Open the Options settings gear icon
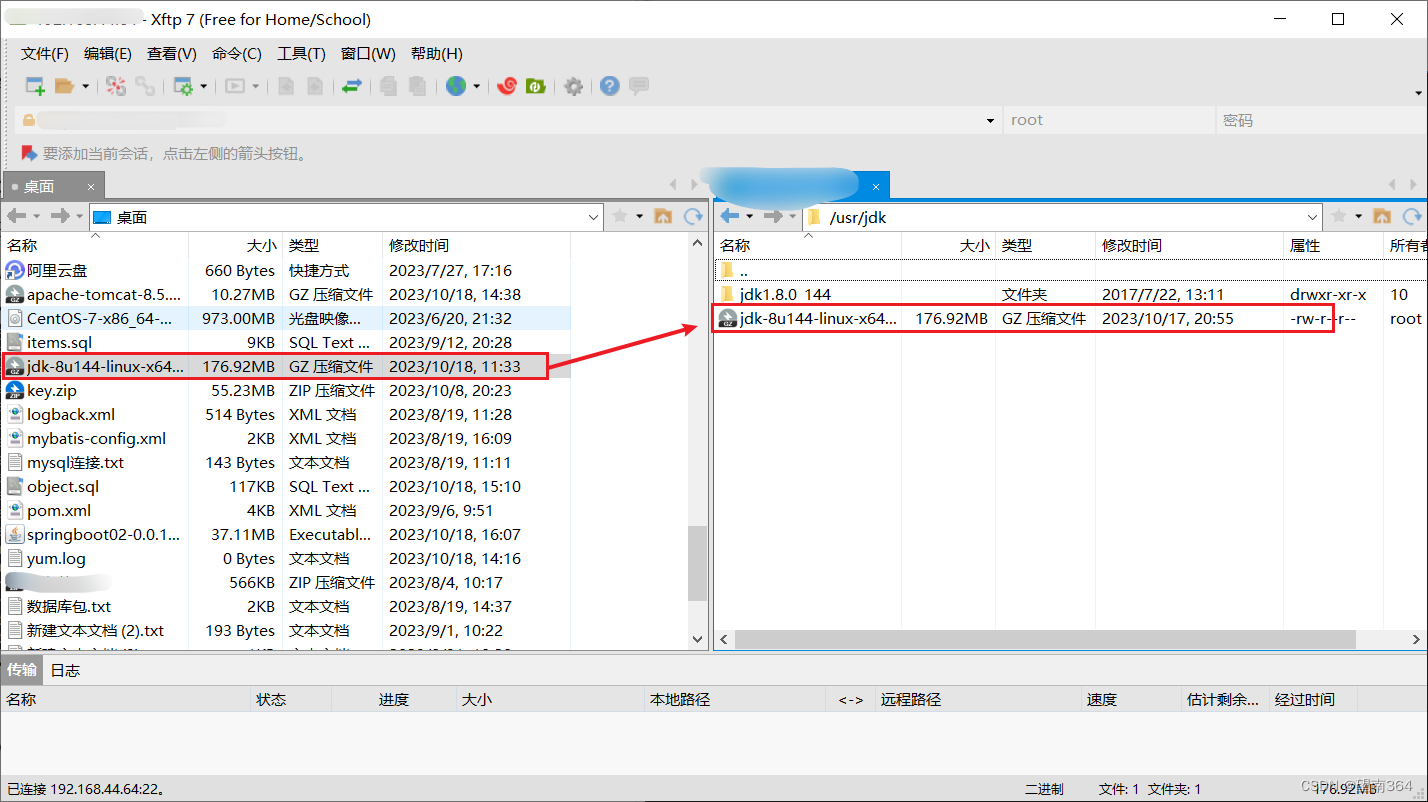 coord(573,86)
